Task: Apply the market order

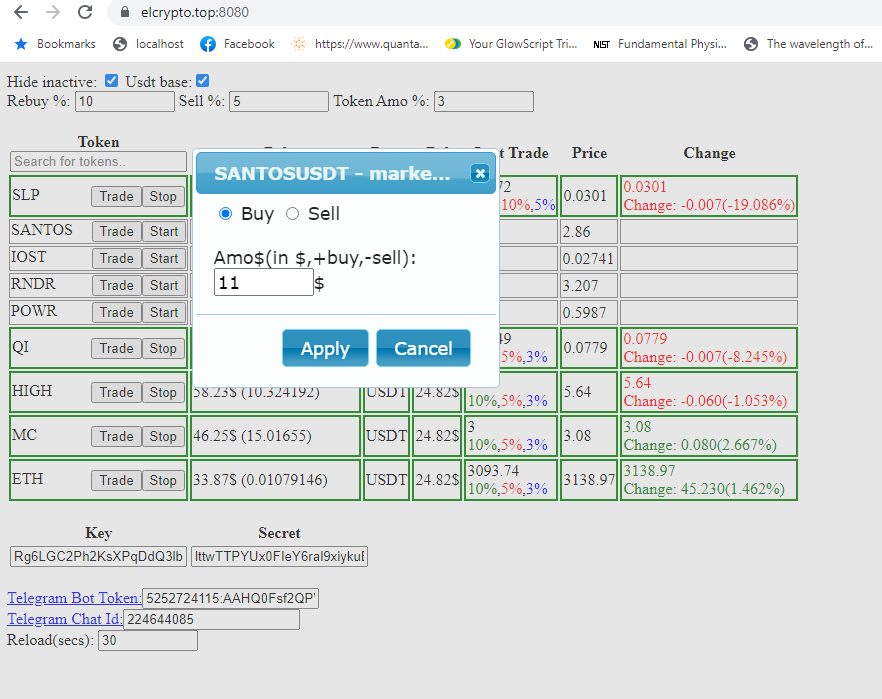Action: click(x=325, y=348)
